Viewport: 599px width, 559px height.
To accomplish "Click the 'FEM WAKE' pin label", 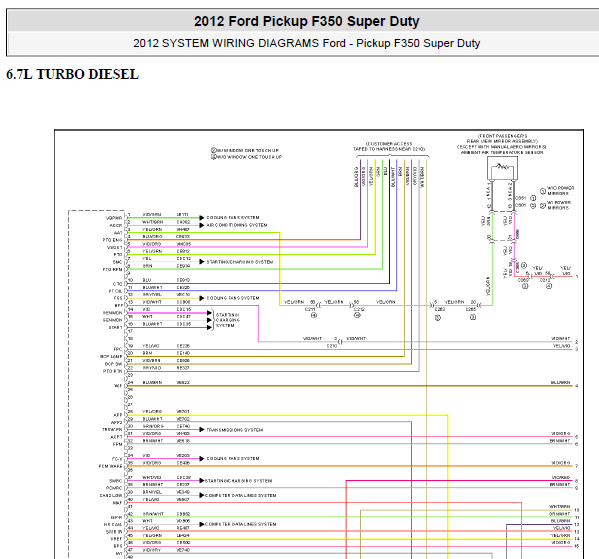I will [110, 466].
